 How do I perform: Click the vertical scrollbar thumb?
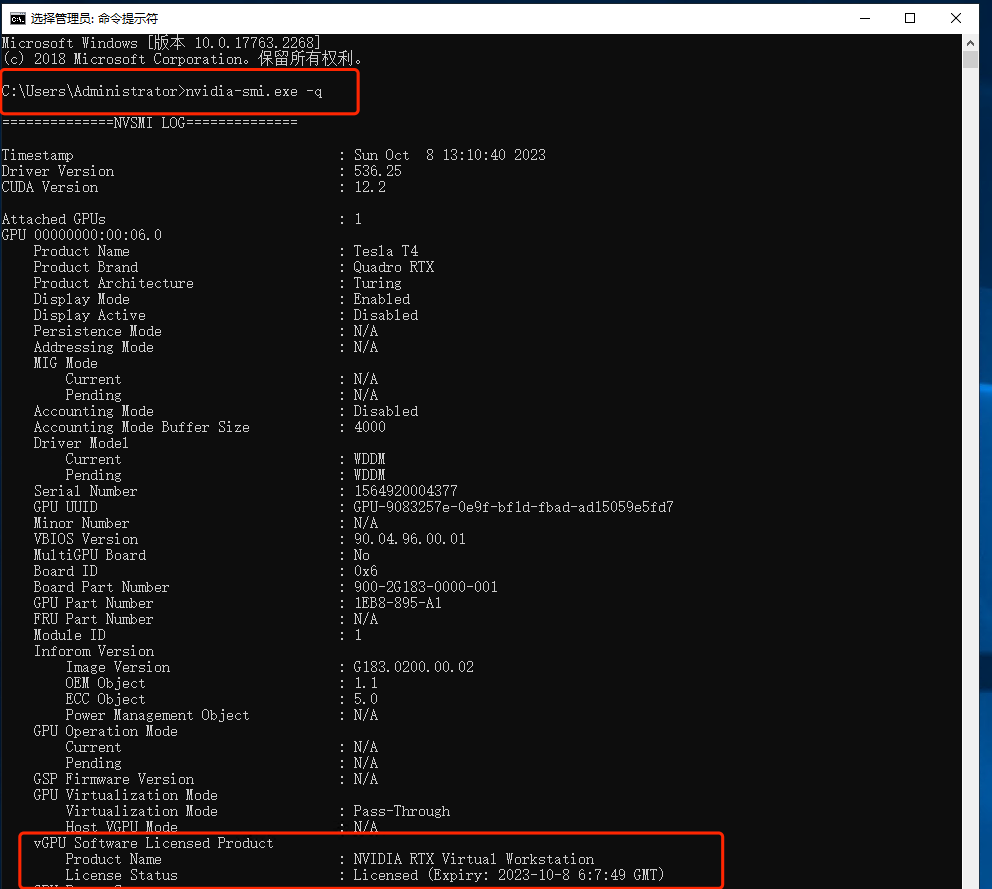click(x=970, y=60)
